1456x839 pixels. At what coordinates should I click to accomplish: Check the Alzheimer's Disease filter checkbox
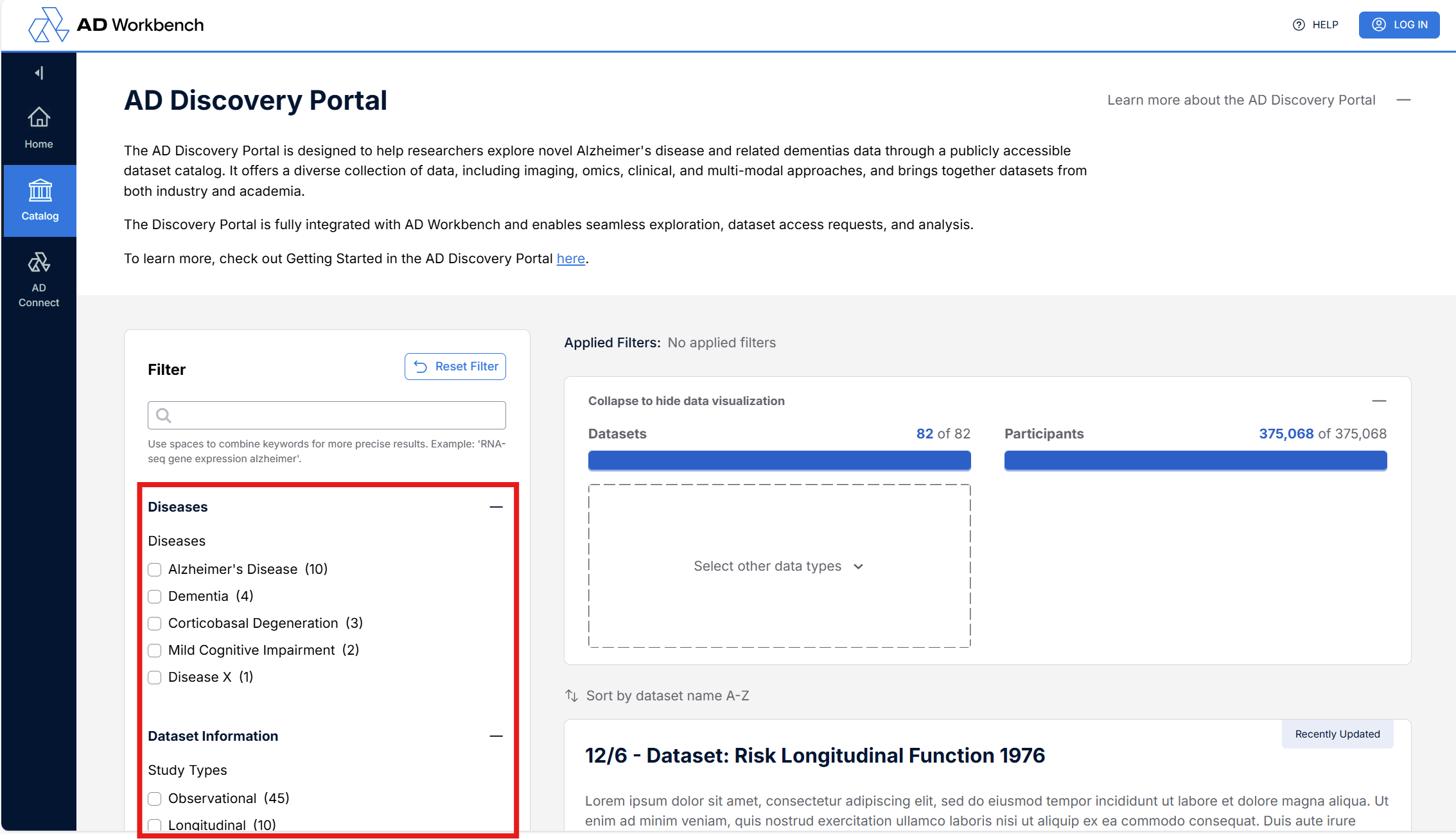click(x=155, y=569)
